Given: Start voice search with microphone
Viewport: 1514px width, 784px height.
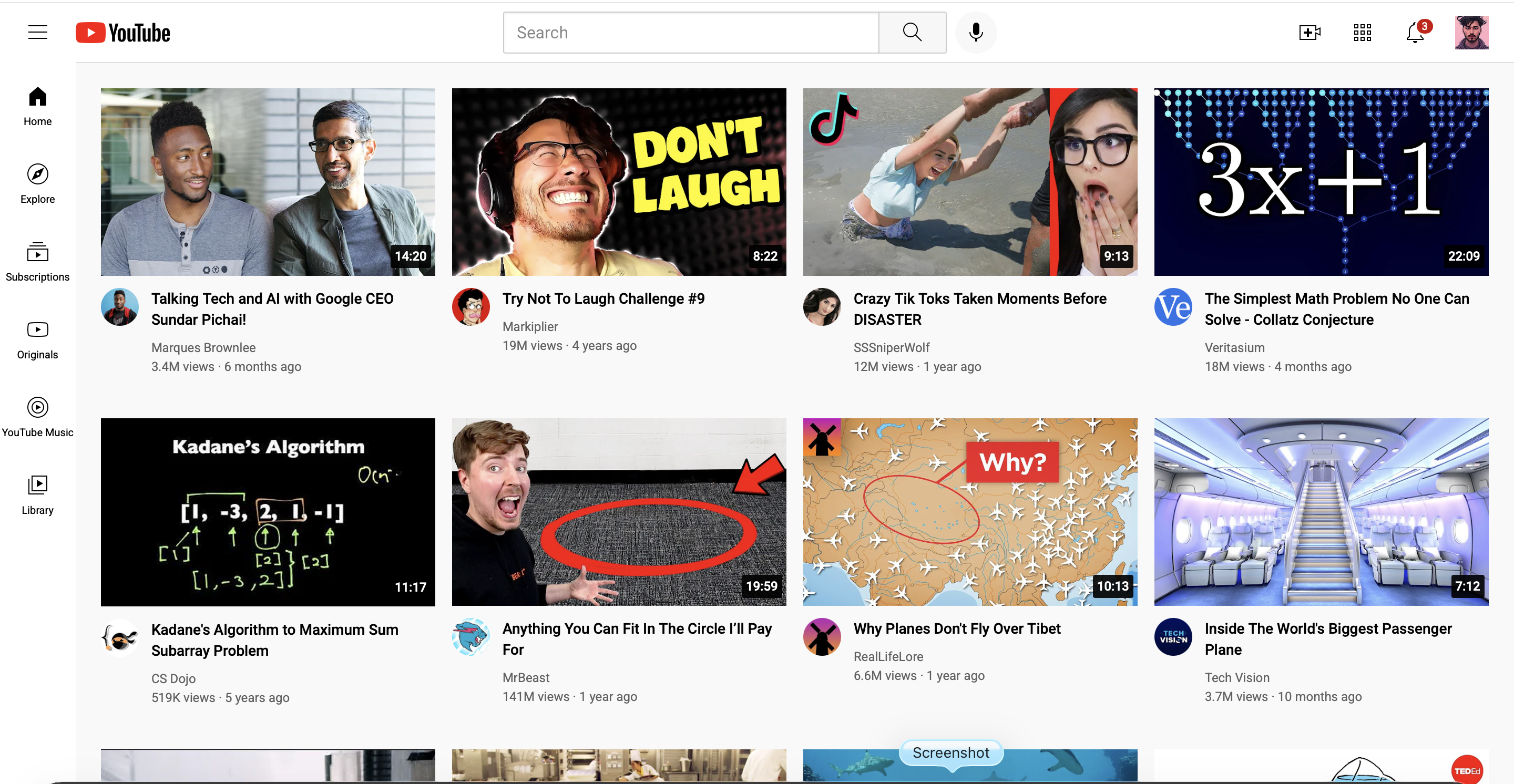Looking at the screenshot, I should tap(976, 32).
